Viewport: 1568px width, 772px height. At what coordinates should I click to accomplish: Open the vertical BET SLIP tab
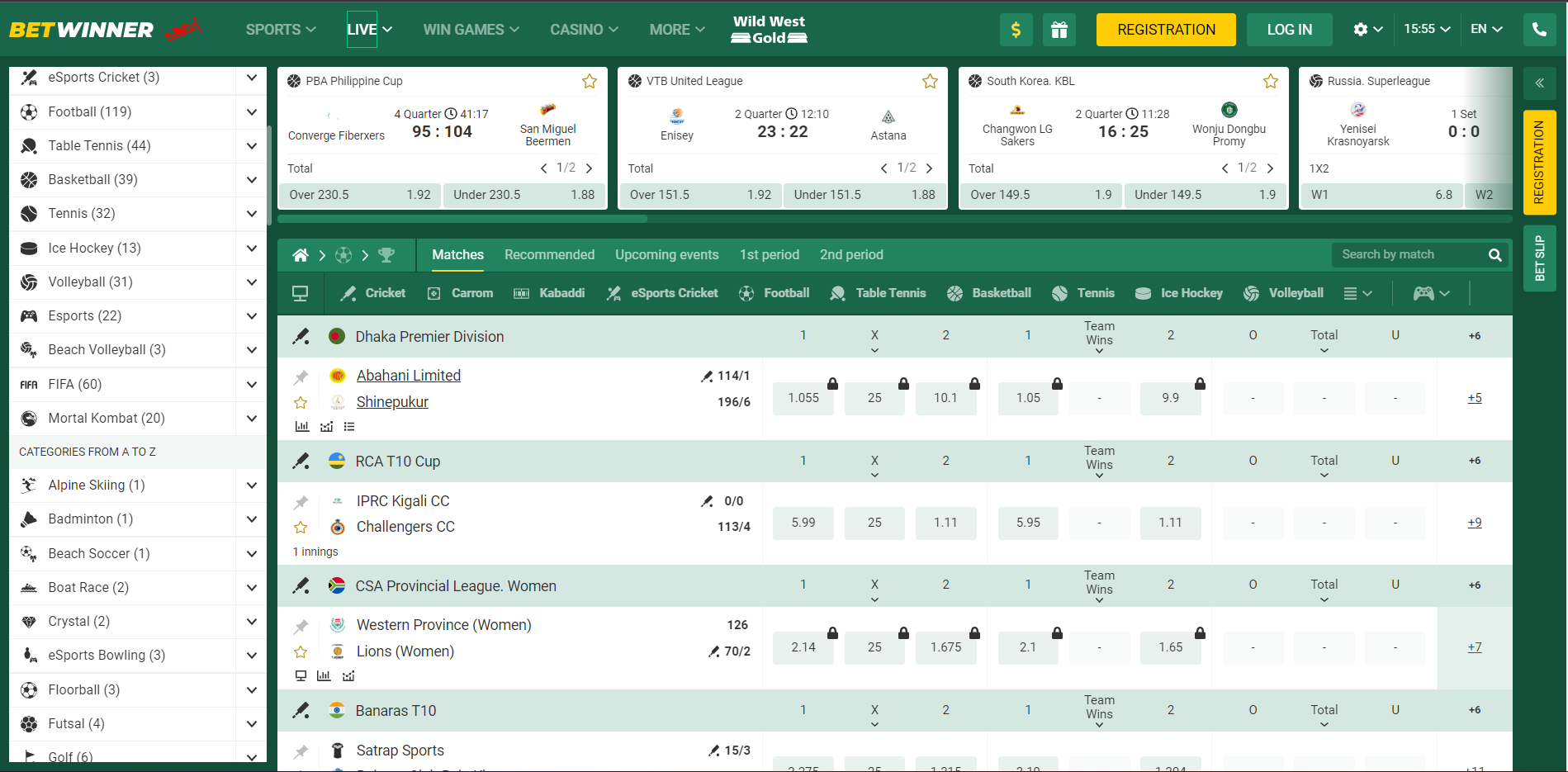tap(1539, 258)
